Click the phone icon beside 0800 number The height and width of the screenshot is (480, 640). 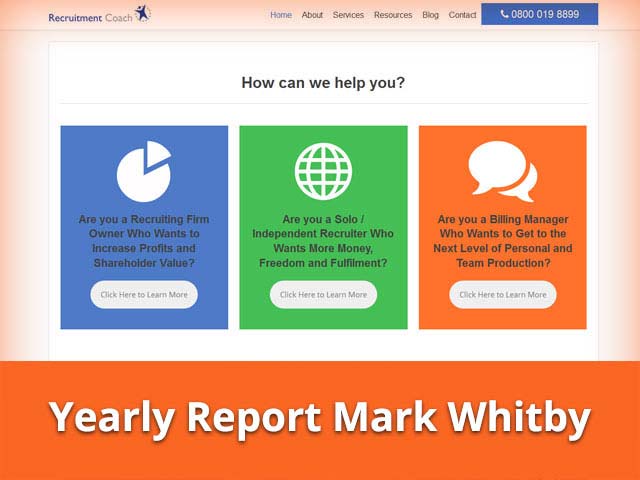[503, 15]
